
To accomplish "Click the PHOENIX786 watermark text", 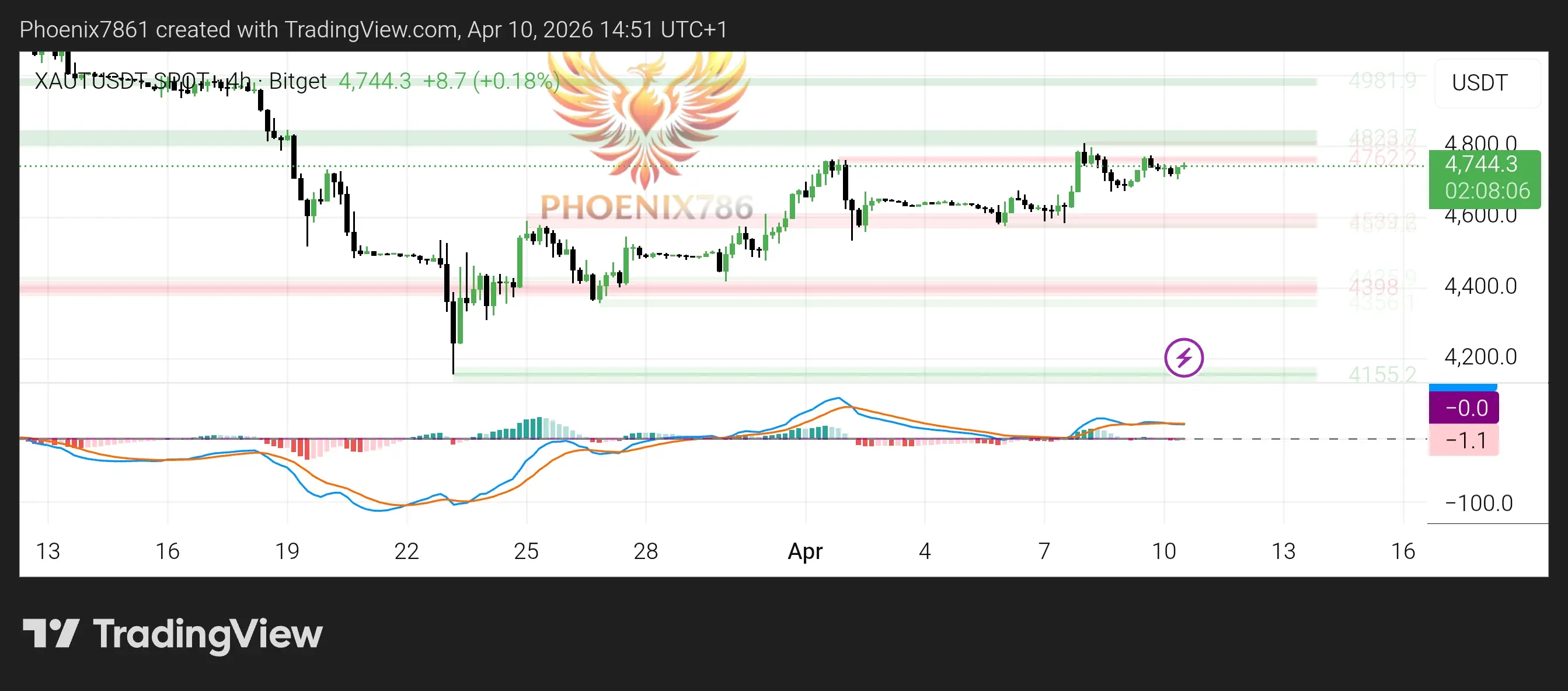I will pos(647,207).
